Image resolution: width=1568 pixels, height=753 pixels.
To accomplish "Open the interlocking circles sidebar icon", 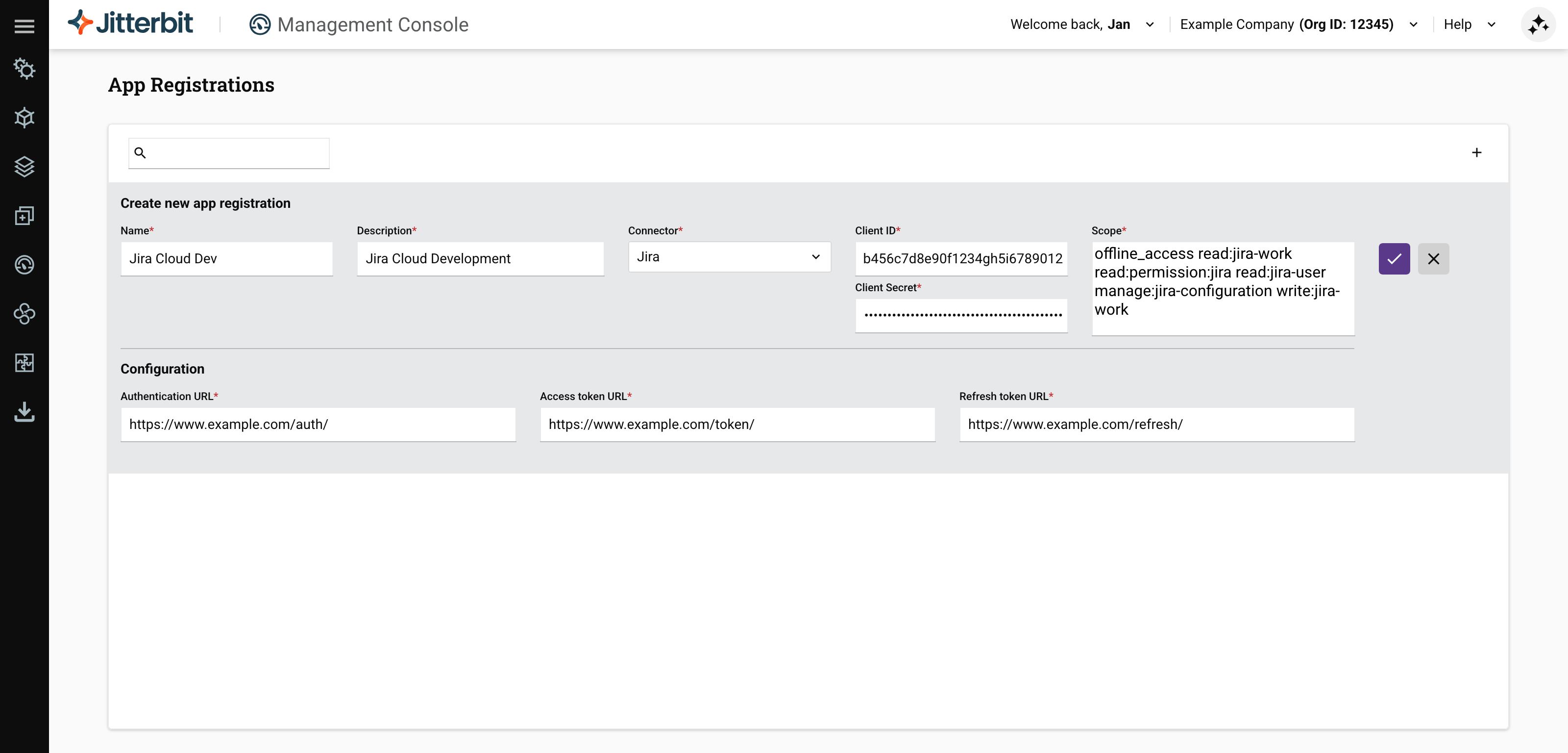I will 24,314.
